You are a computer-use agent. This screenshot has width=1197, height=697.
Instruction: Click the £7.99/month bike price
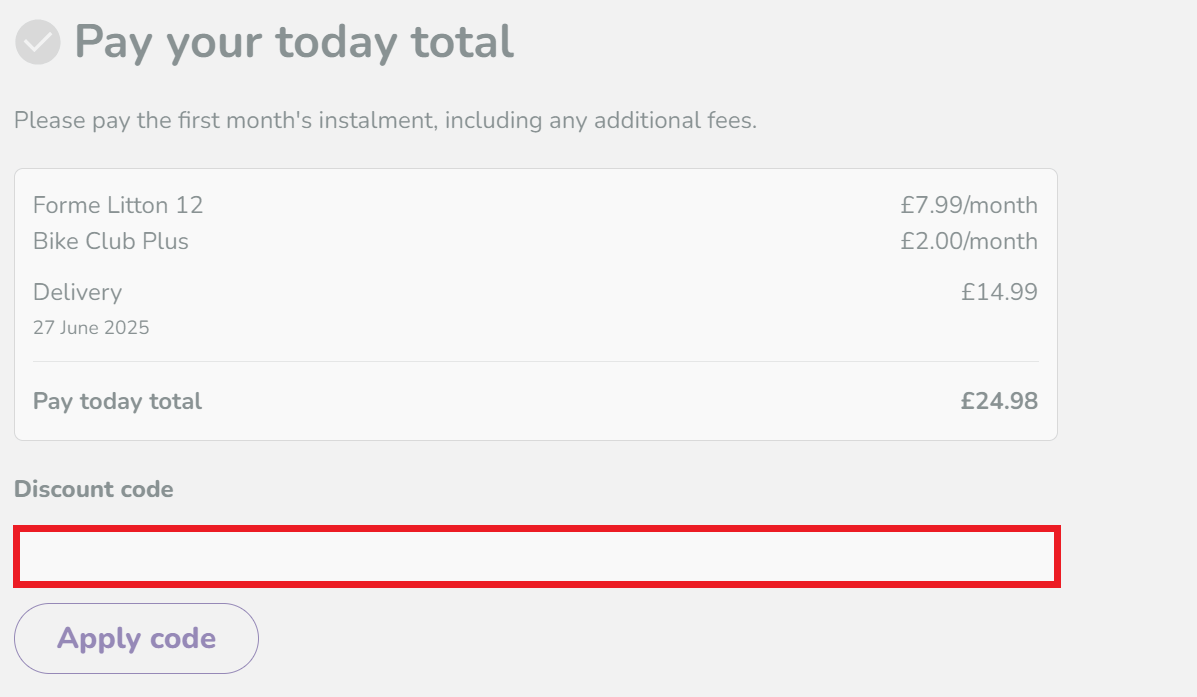[x=969, y=205]
